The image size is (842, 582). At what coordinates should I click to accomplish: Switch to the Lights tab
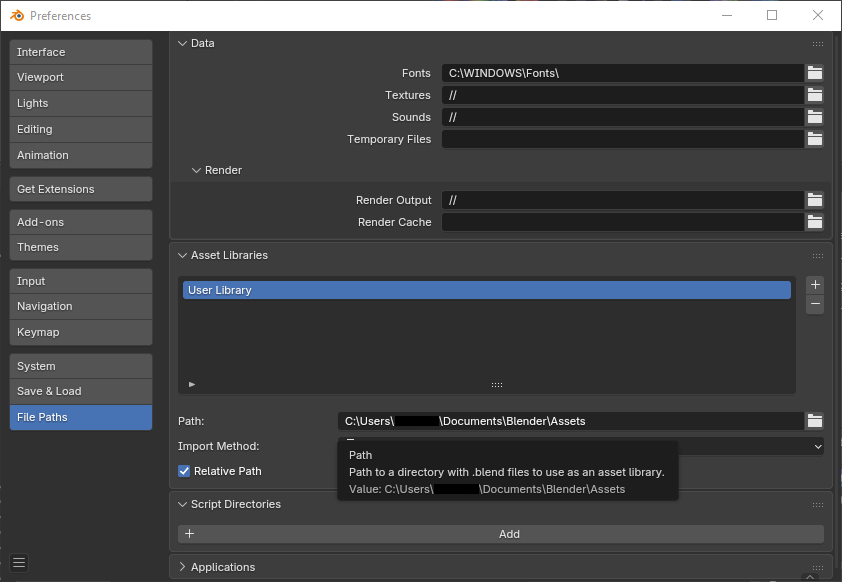tap(81, 103)
